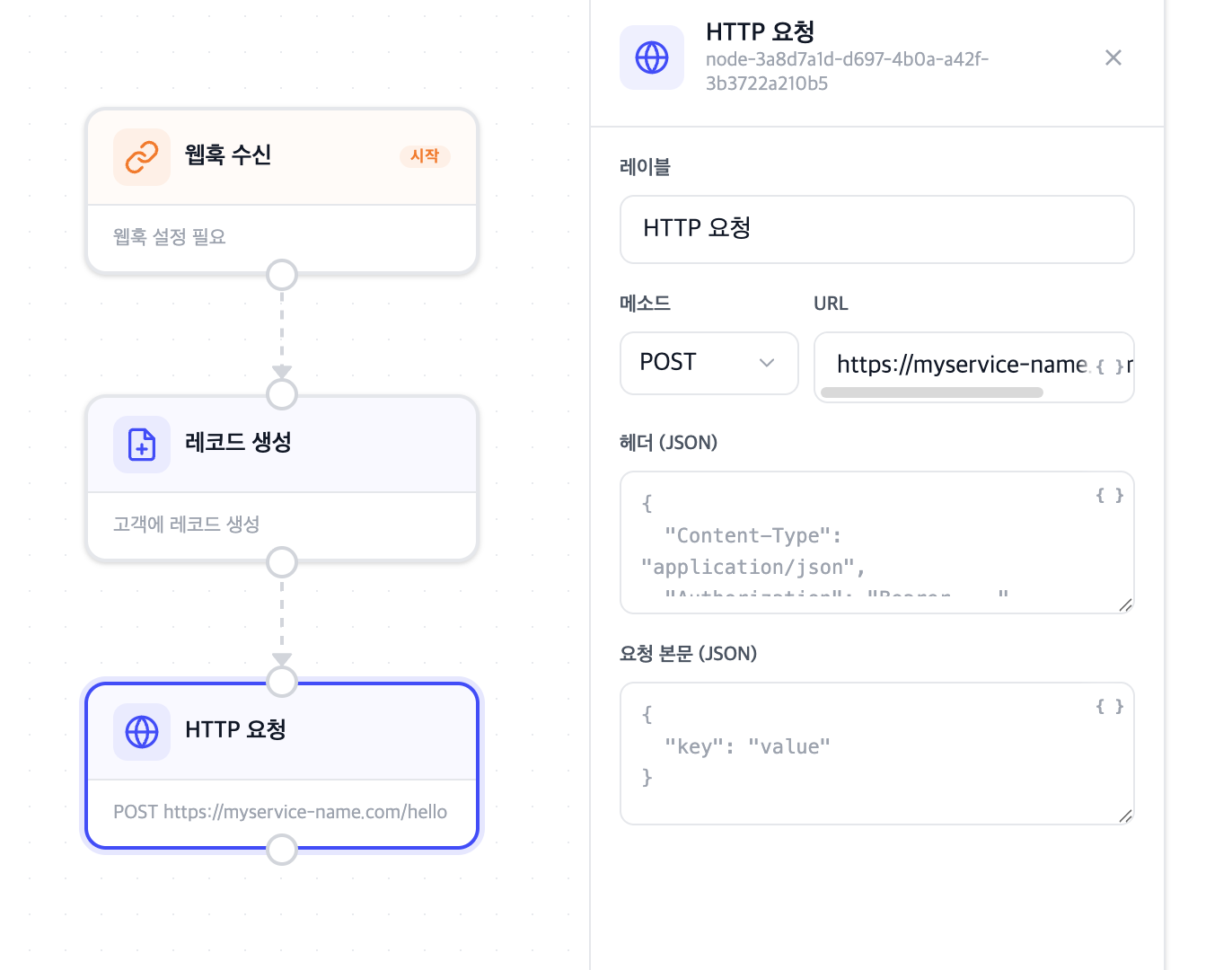Click output connector below HTTP 요청 node

pyautogui.click(x=282, y=849)
